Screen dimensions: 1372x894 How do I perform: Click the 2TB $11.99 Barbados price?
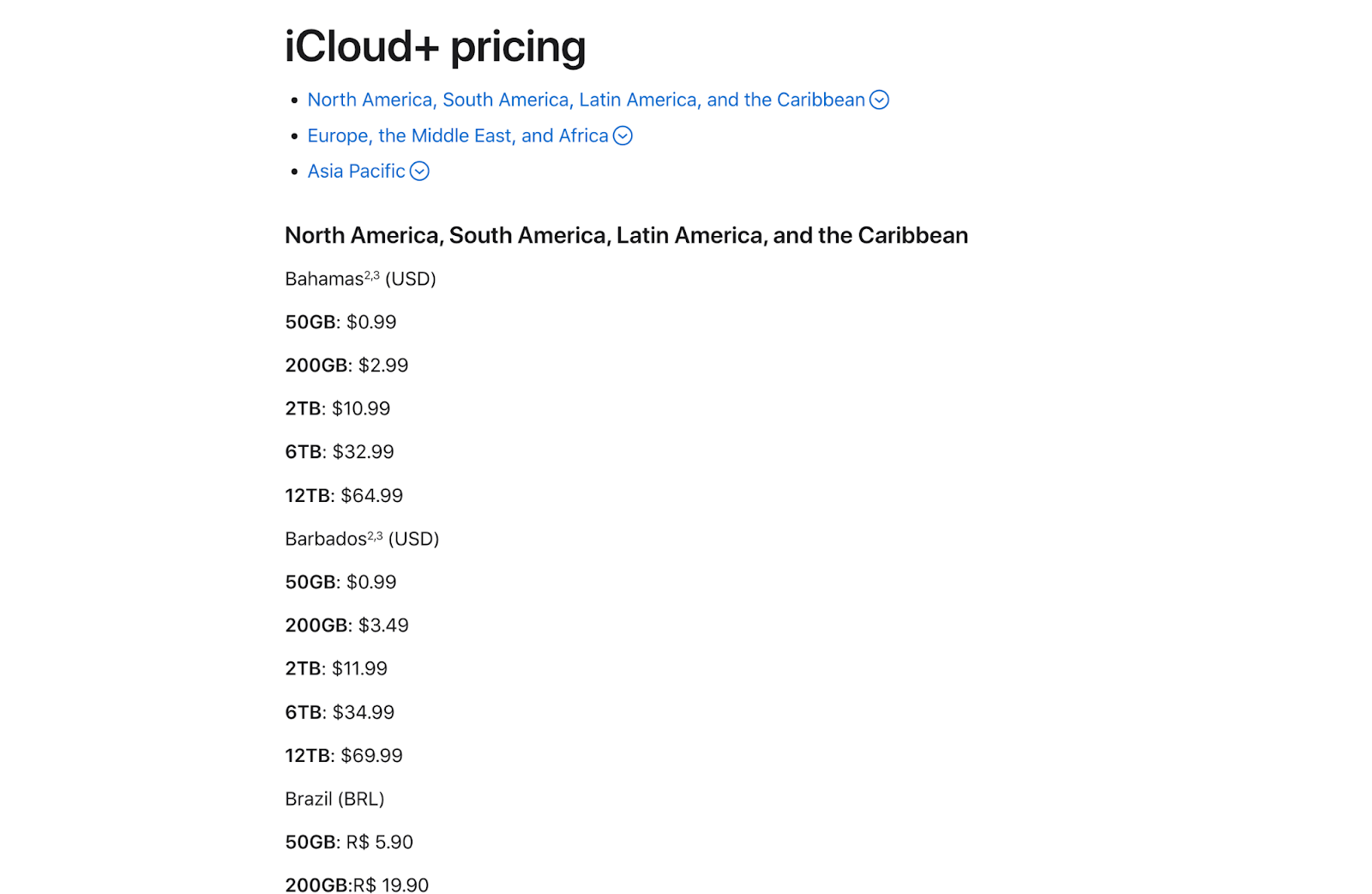335,668
